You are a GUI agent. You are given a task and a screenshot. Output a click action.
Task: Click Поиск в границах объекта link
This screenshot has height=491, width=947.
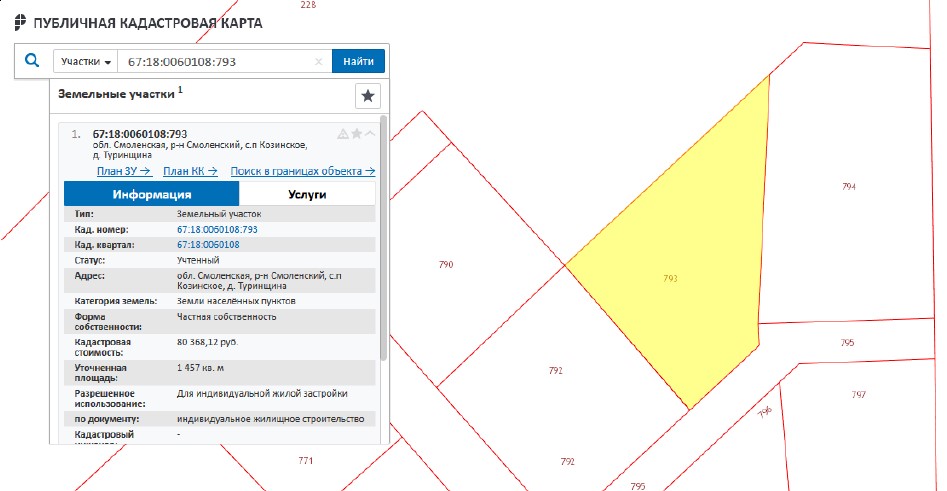pyautogui.click(x=303, y=171)
